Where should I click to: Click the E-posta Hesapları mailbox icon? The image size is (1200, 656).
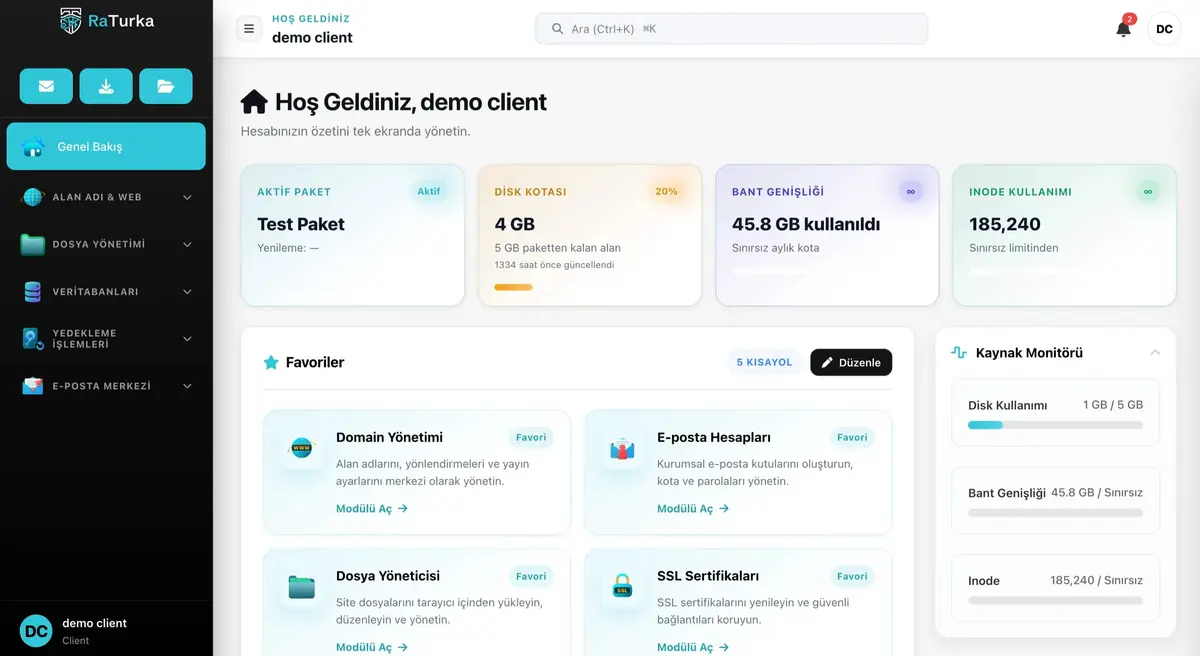click(622, 449)
